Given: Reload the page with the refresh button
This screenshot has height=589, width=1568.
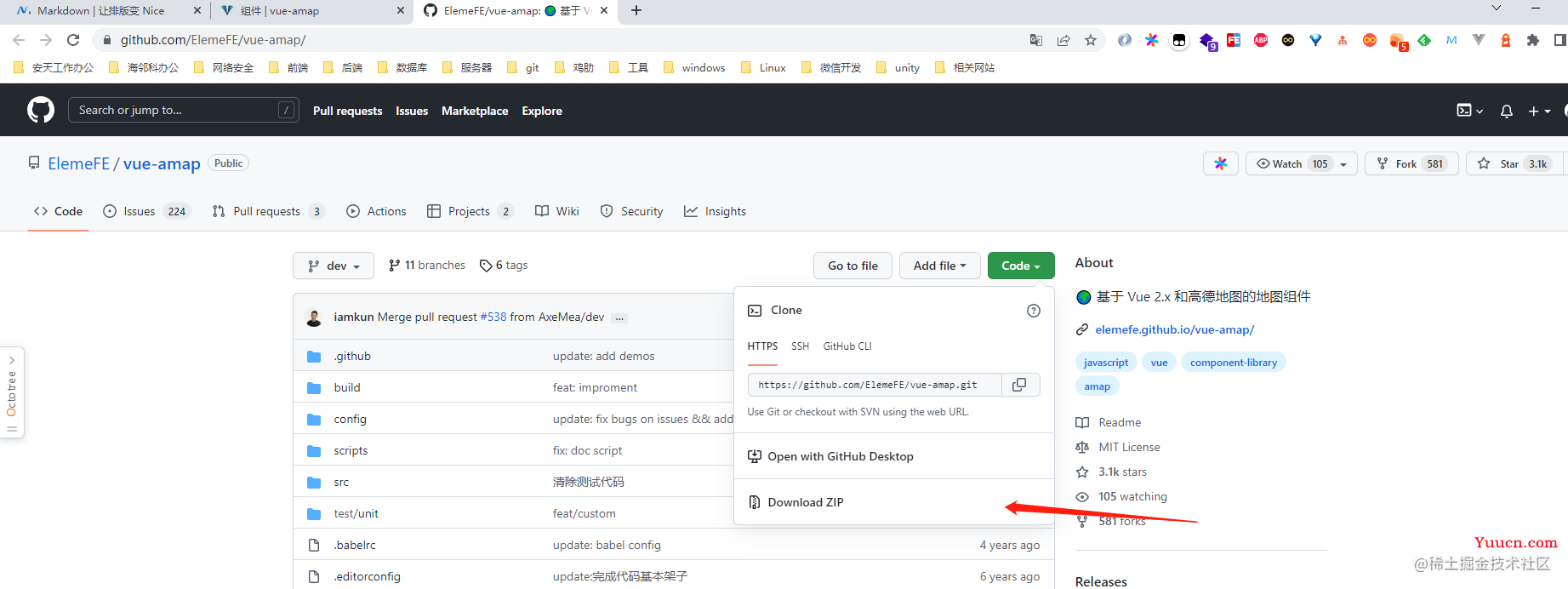Looking at the screenshot, I should click(73, 40).
